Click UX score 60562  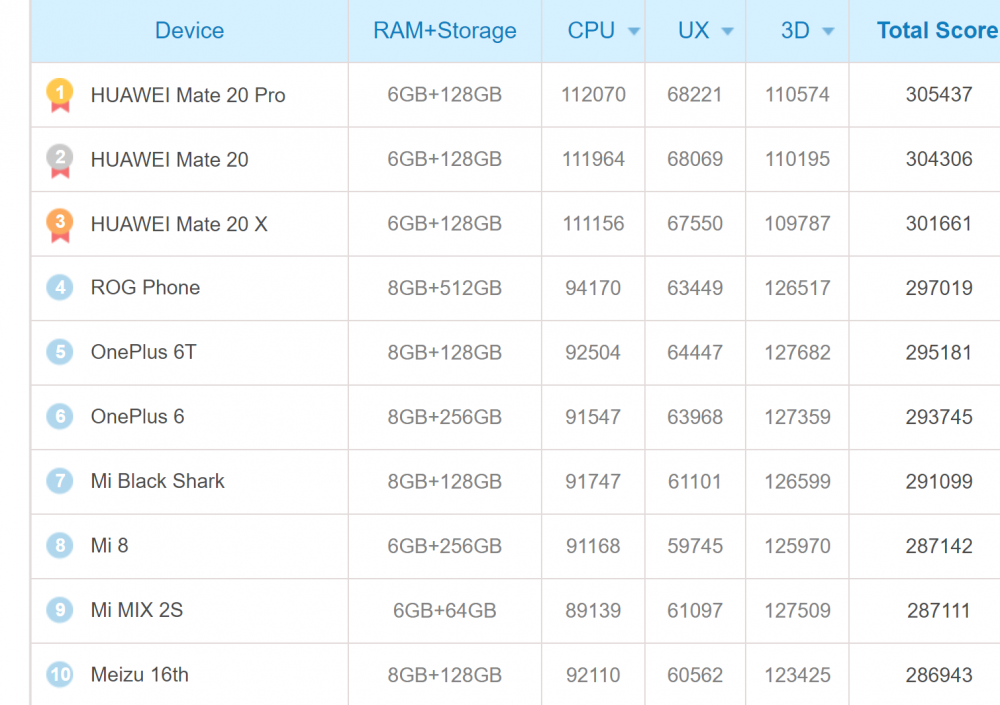(x=695, y=675)
